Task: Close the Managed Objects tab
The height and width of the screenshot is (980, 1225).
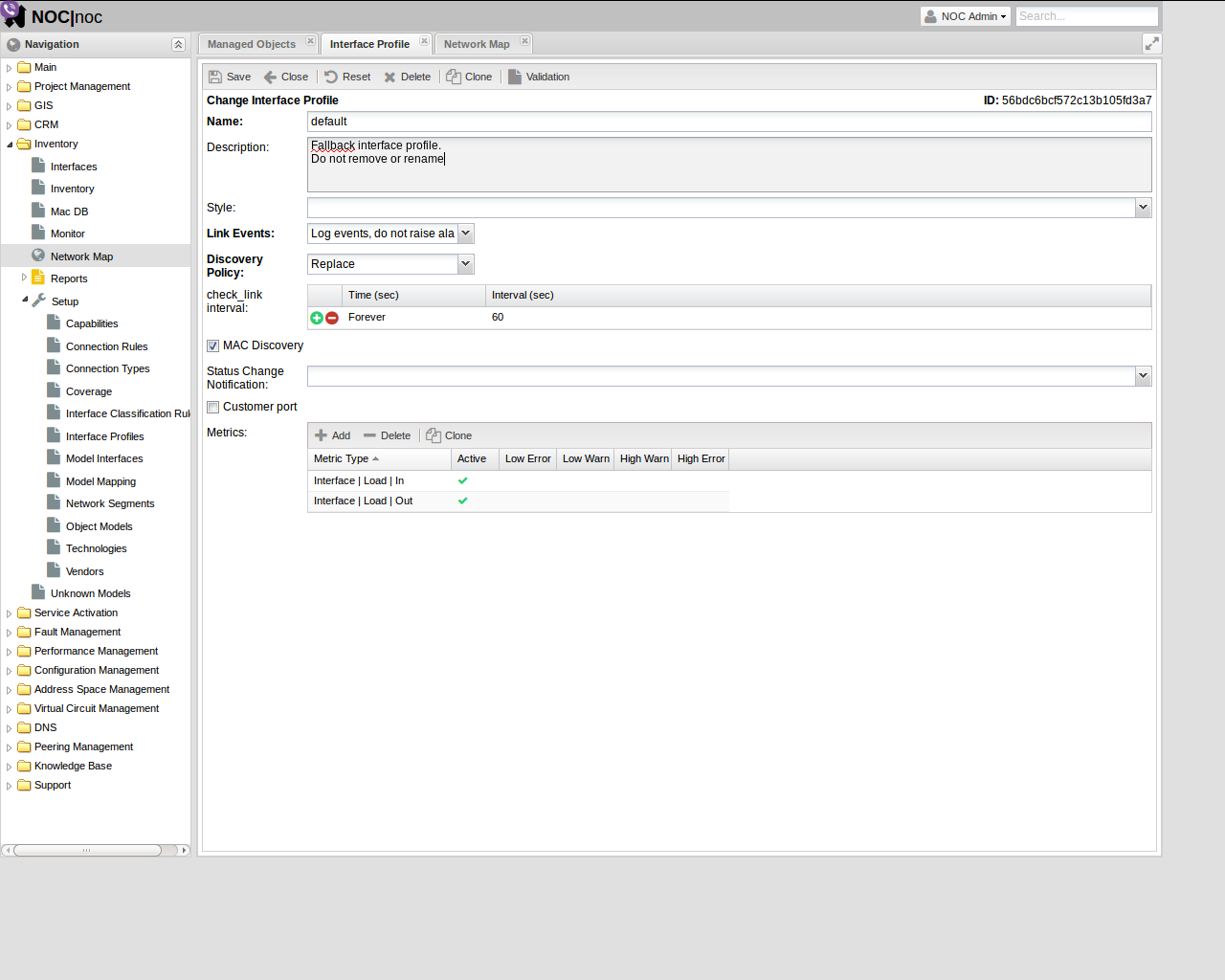Action: [310, 41]
